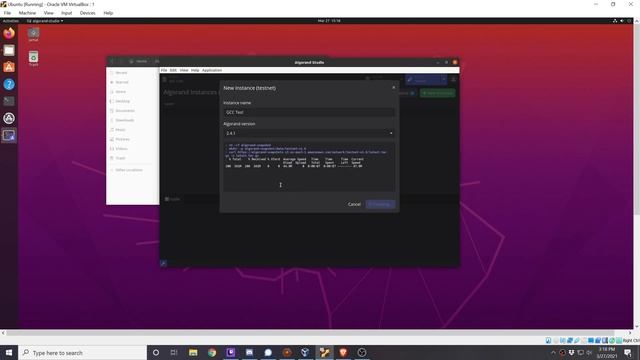Open VirtualBox Help menu

[x=108, y=13]
